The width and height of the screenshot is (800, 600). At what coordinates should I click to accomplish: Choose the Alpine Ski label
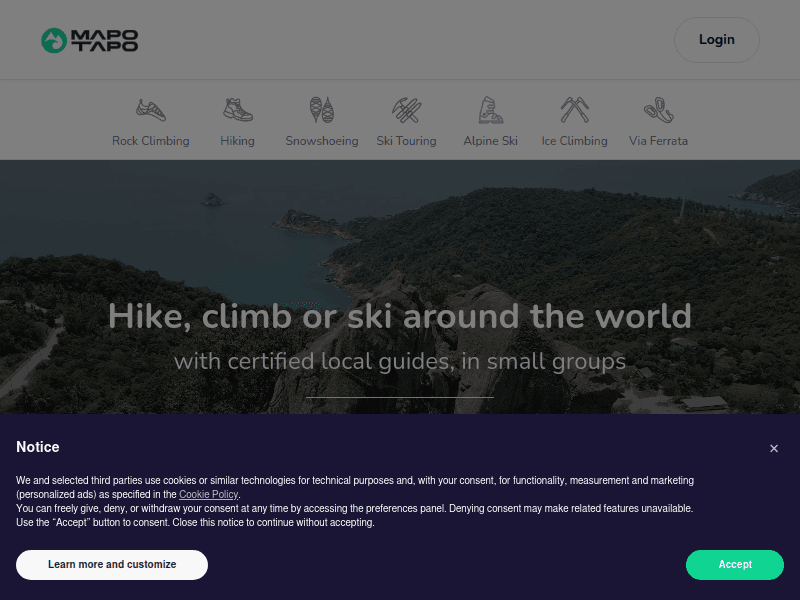tap(491, 141)
